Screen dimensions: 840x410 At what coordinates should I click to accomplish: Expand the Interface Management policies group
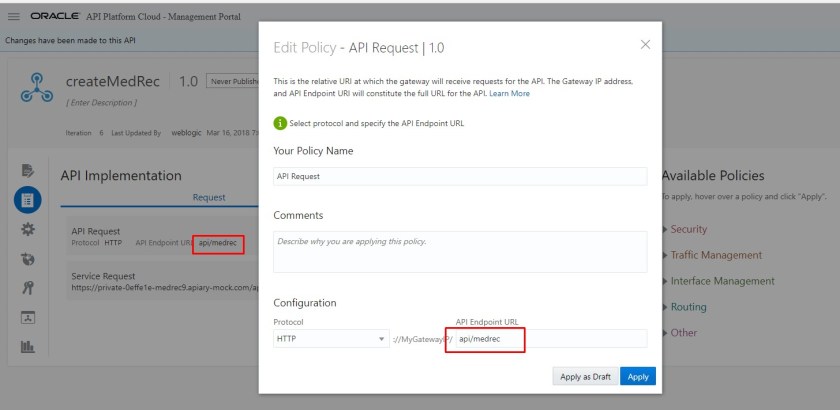(x=722, y=281)
